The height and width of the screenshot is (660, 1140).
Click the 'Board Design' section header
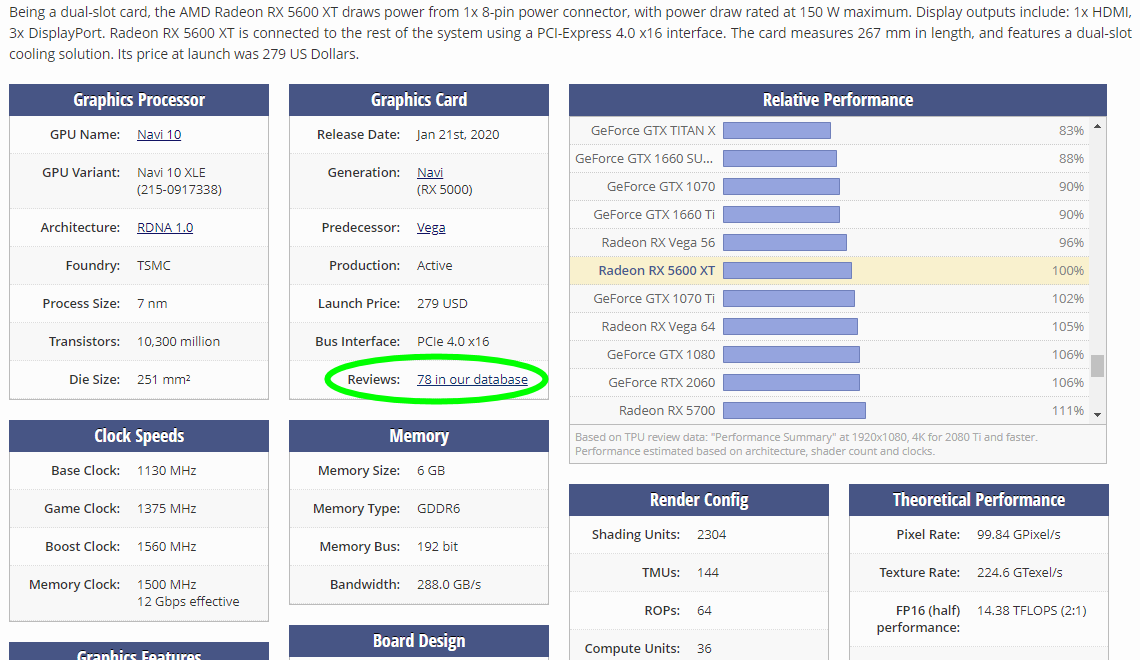click(x=419, y=641)
